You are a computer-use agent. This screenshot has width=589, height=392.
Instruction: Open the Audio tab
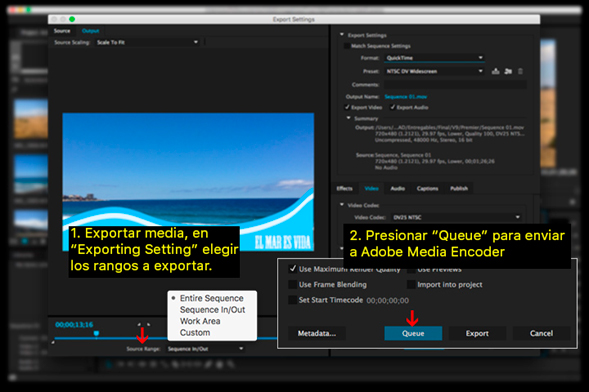[397, 188]
